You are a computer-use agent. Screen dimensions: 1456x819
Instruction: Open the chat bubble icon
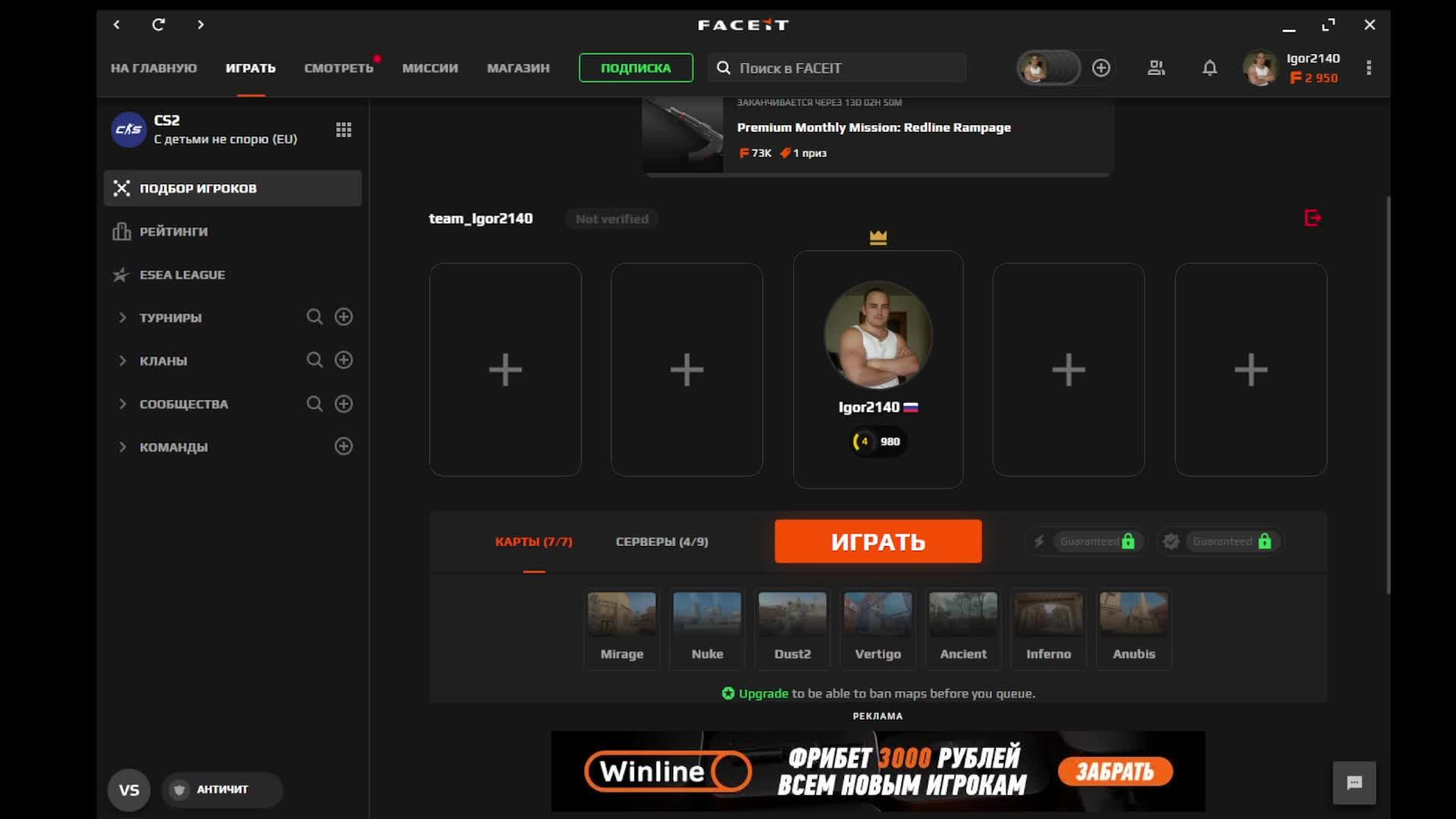(x=1354, y=783)
